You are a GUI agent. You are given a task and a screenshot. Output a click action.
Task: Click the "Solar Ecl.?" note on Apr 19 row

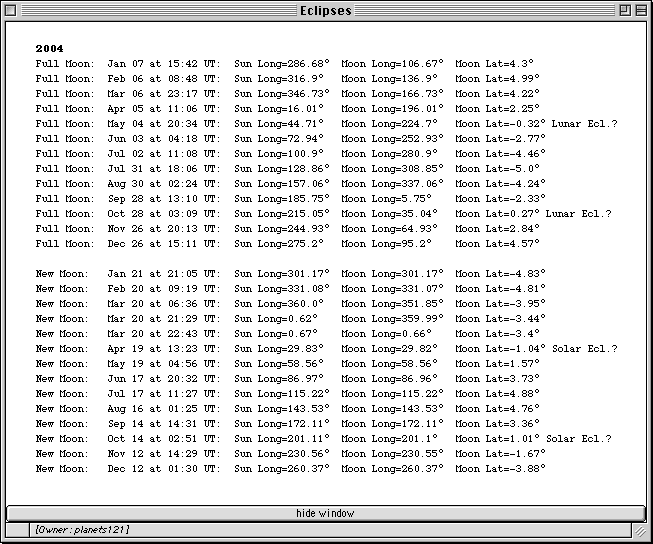point(584,349)
